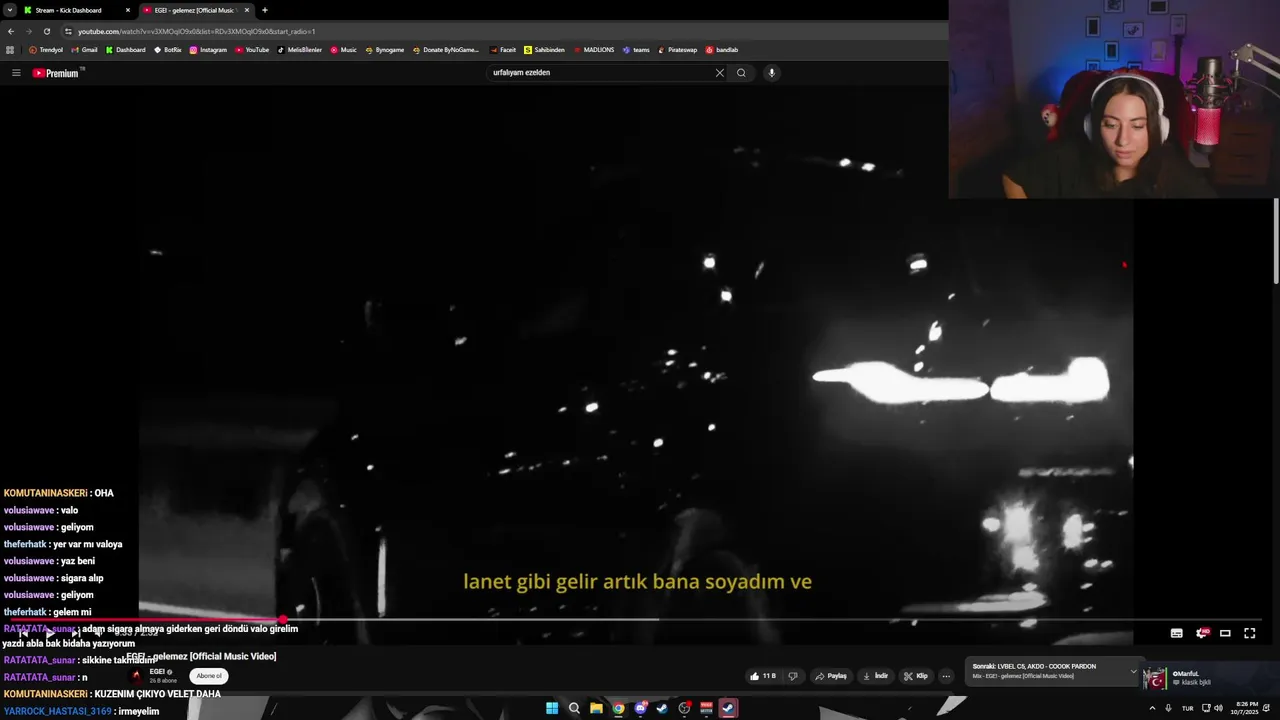Subscribe using the 'Abone ol' button

[209, 676]
